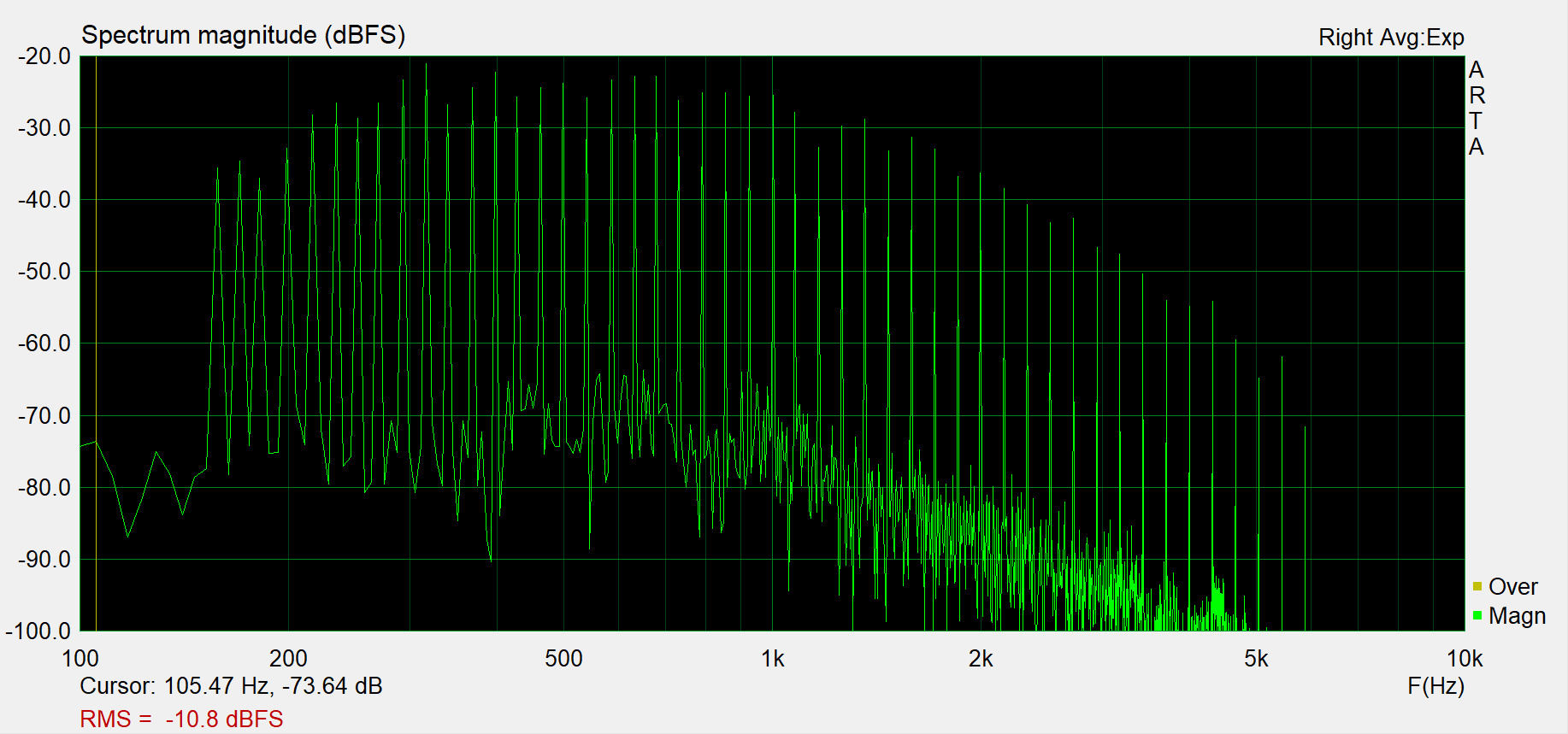Click the '2k' frequency axis label
This screenshot has height=734, width=1568.
tap(981, 659)
